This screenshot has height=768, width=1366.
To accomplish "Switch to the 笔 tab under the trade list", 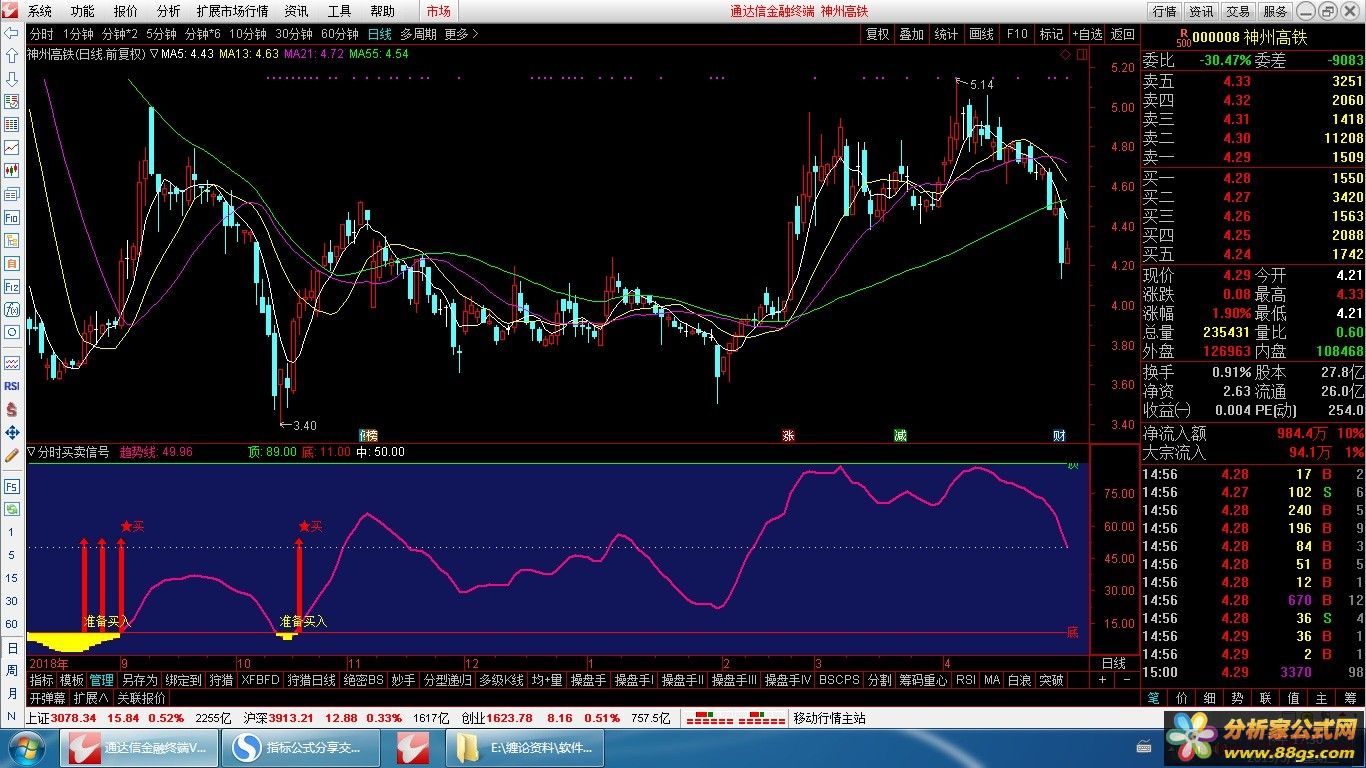I will tap(1153, 698).
